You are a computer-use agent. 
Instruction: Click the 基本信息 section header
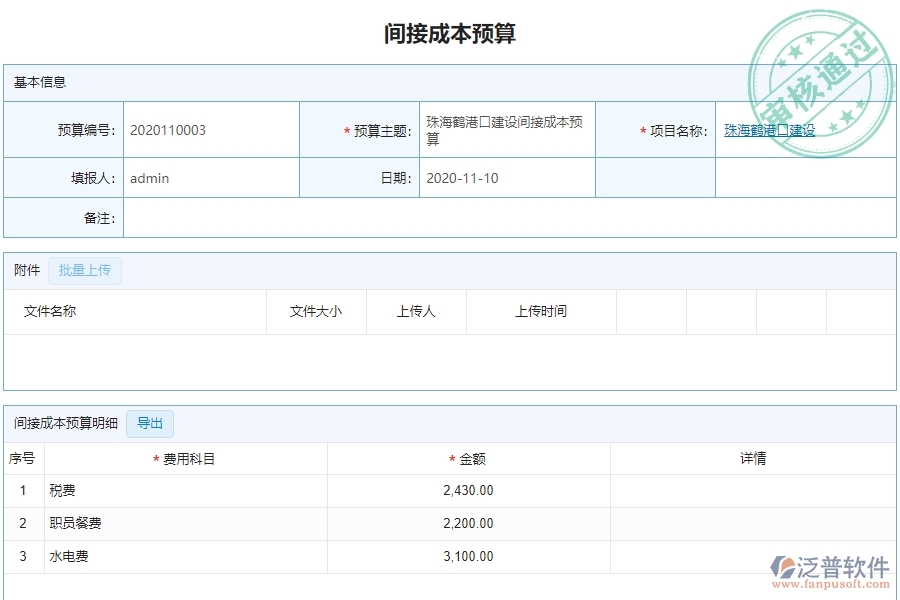click(38, 82)
